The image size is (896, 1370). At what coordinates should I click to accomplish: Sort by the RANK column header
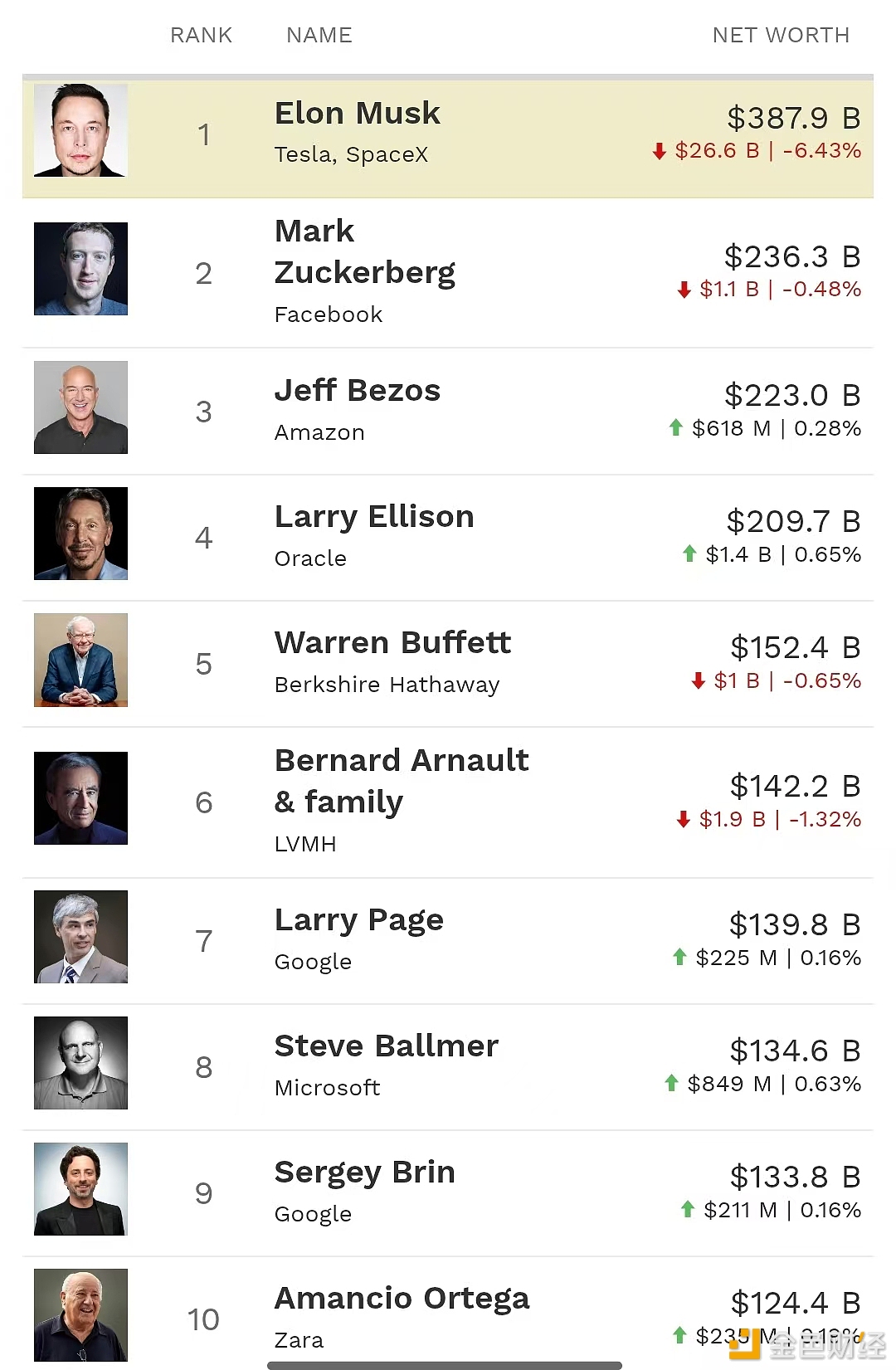pos(201,35)
